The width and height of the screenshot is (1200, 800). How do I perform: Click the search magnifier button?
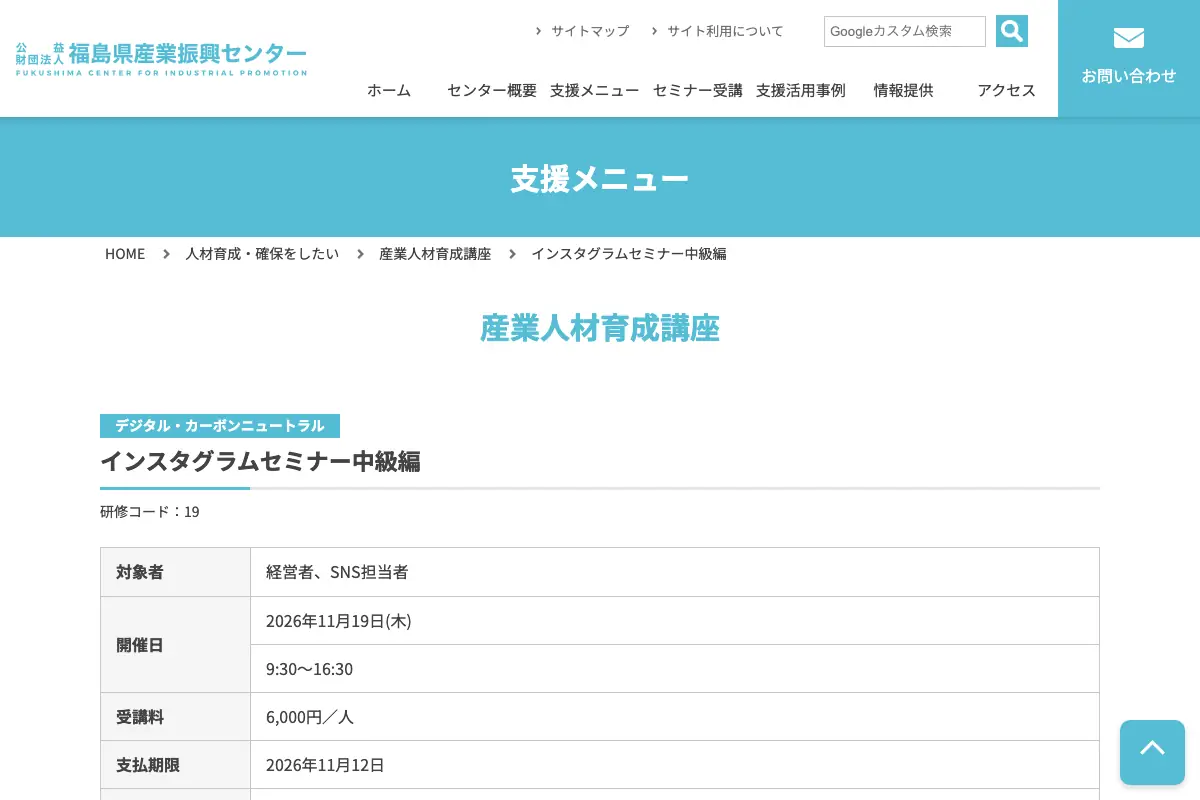point(1012,31)
